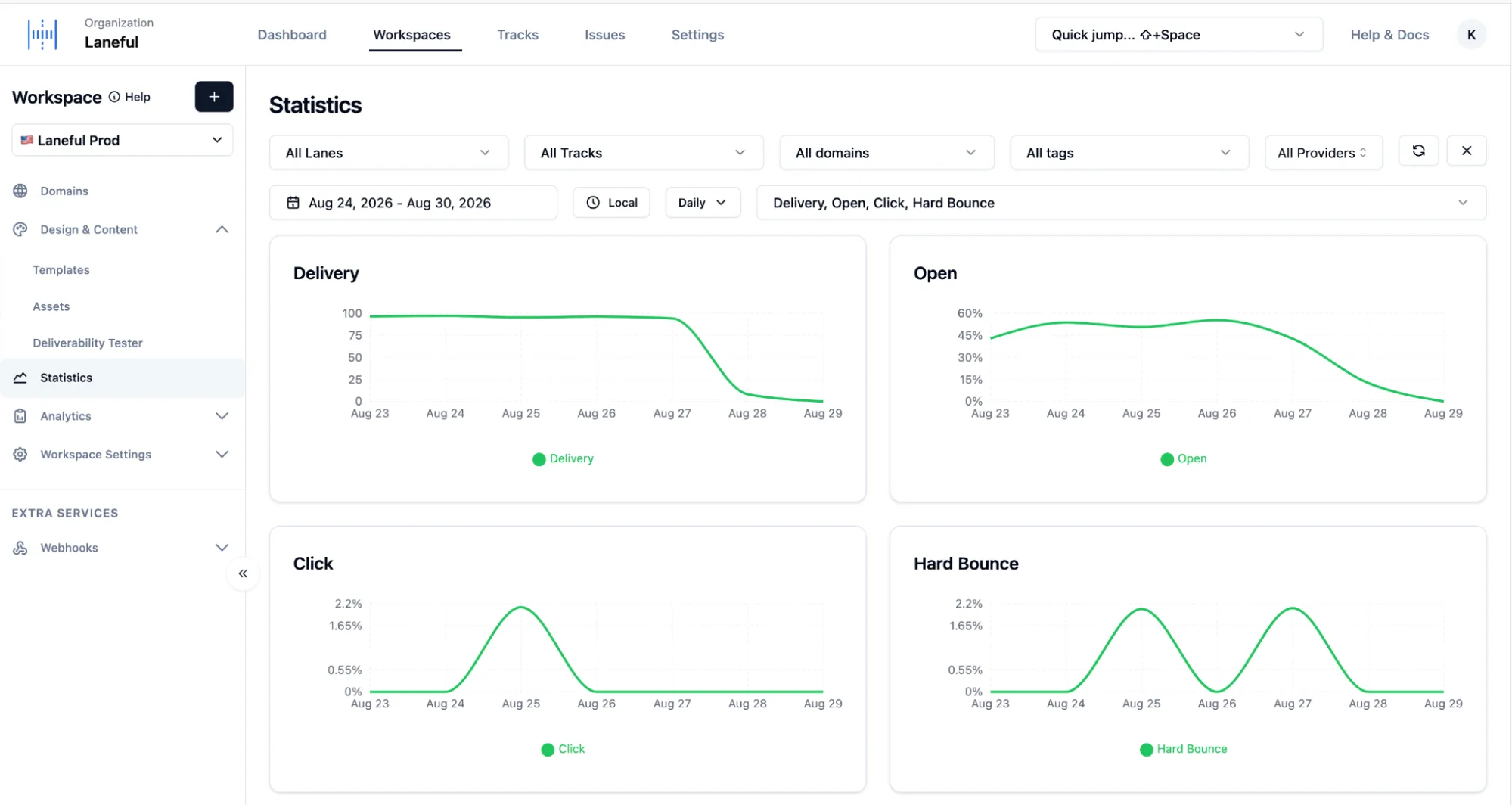The width and height of the screenshot is (1512, 805).
Task: Toggle Hard Bounce series in chart legend
Action: tap(1184, 749)
